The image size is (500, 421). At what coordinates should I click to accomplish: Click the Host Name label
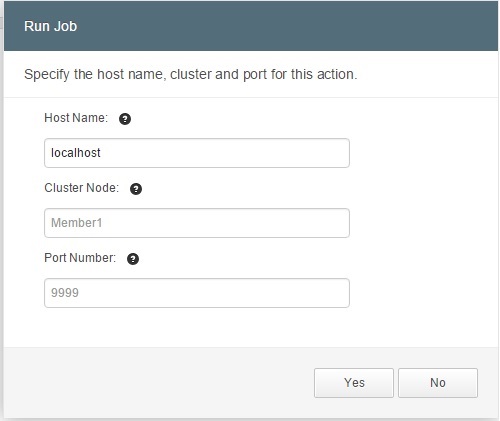(x=76, y=118)
